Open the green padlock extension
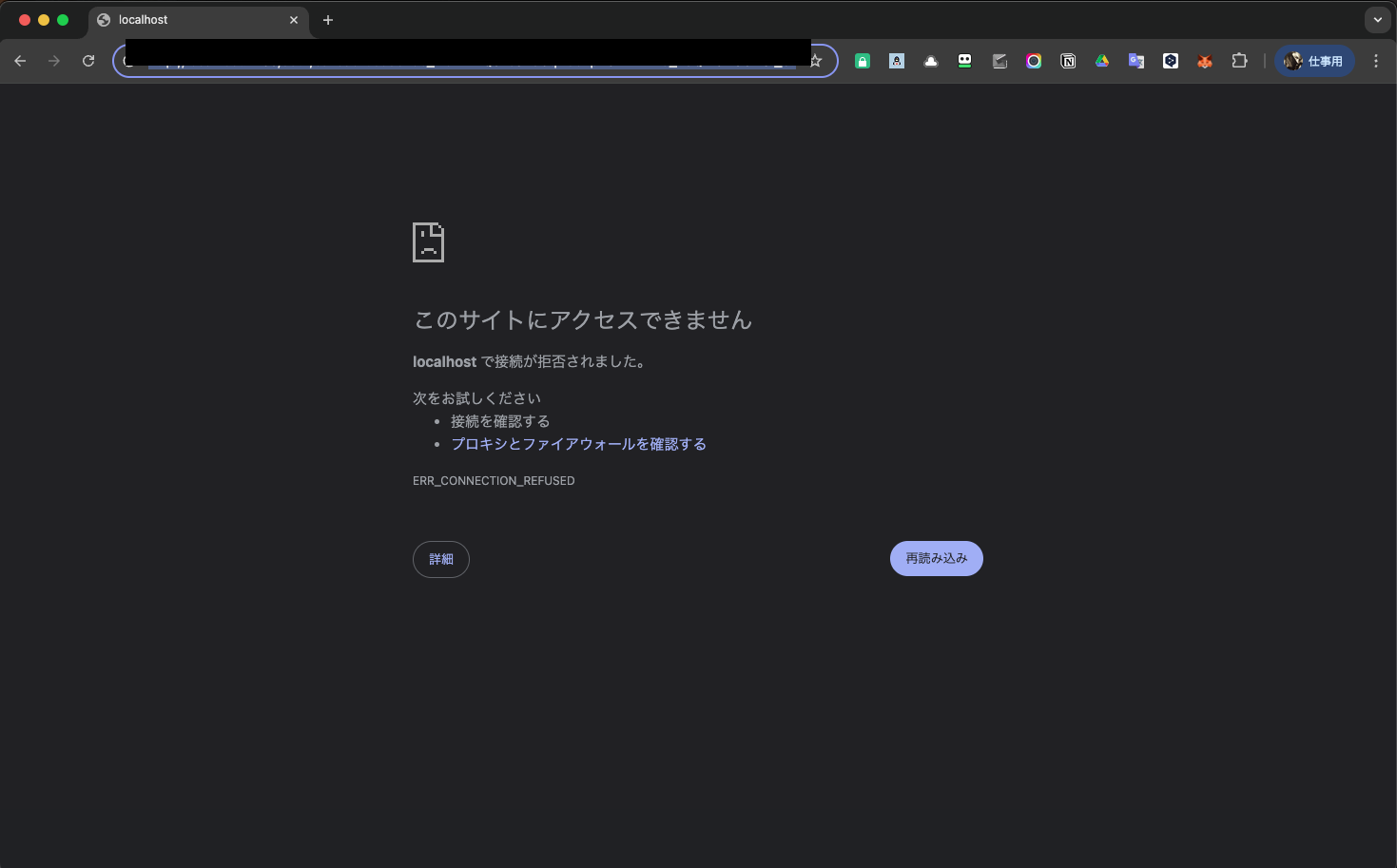 click(x=863, y=61)
